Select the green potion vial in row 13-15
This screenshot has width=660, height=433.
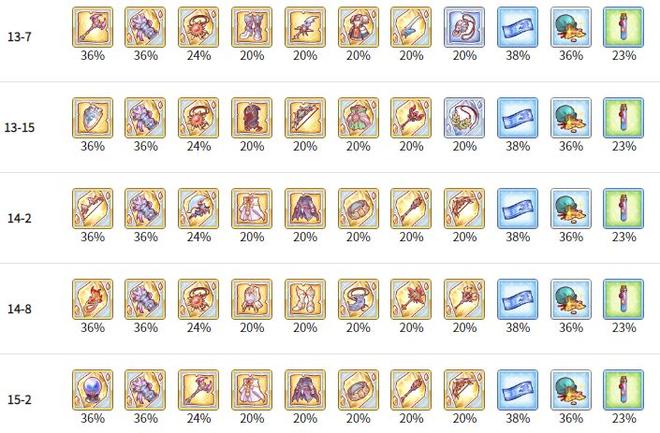(x=623, y=118)
